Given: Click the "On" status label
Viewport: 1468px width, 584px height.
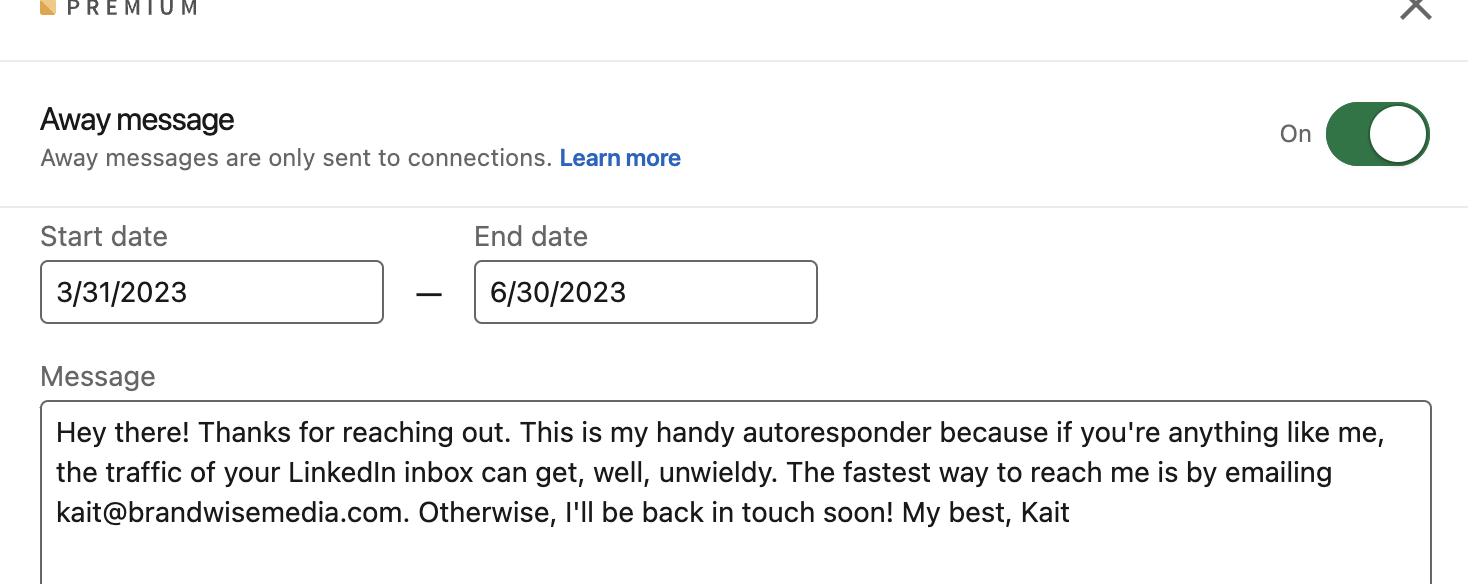Looking at the screenshot, I should coord(1295,134).
